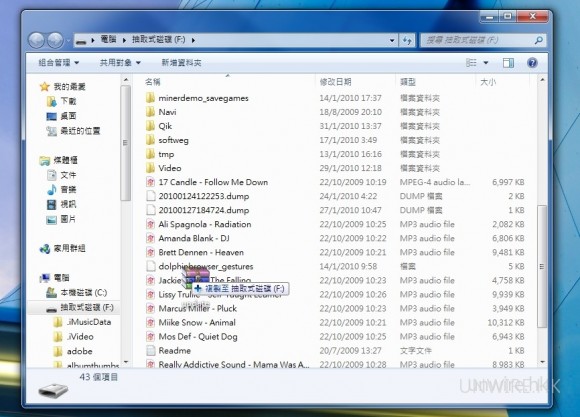Open the view options dropdown arrow
580x417 pixels.
(x=486, y=63)
